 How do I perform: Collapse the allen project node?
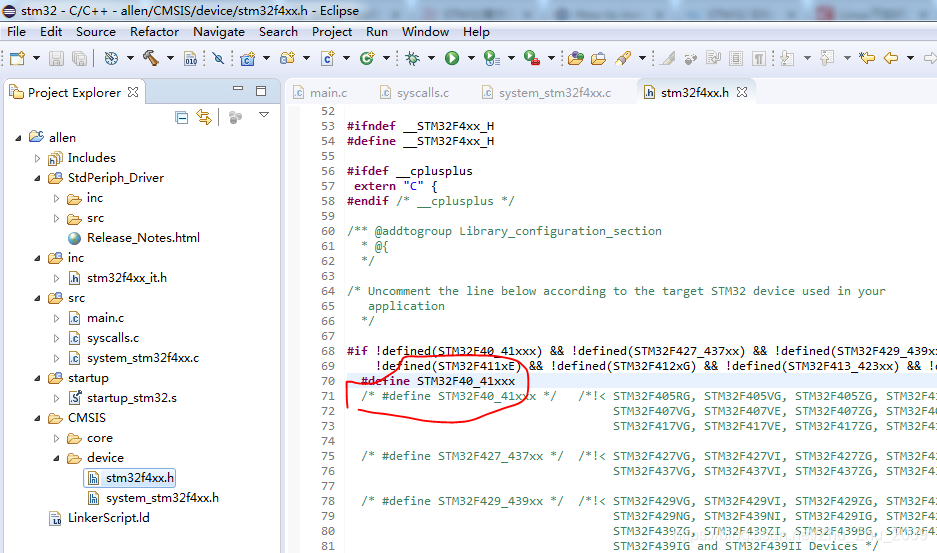pos(19,138)
